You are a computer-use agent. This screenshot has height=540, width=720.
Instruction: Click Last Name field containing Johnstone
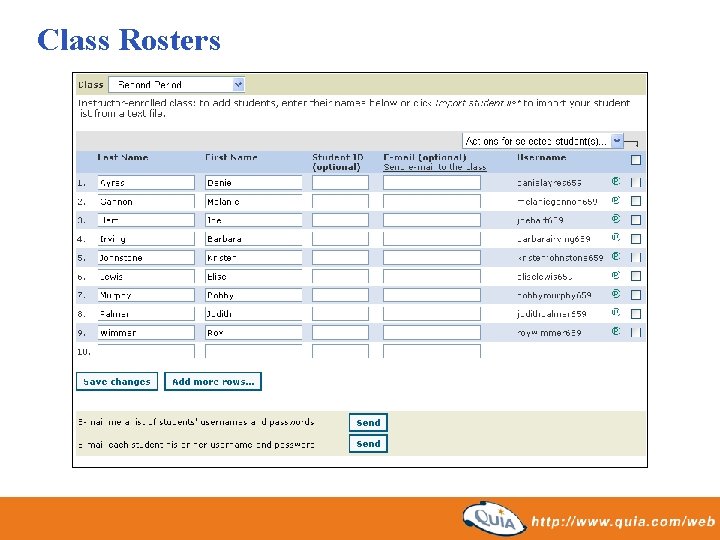(146, 258)
